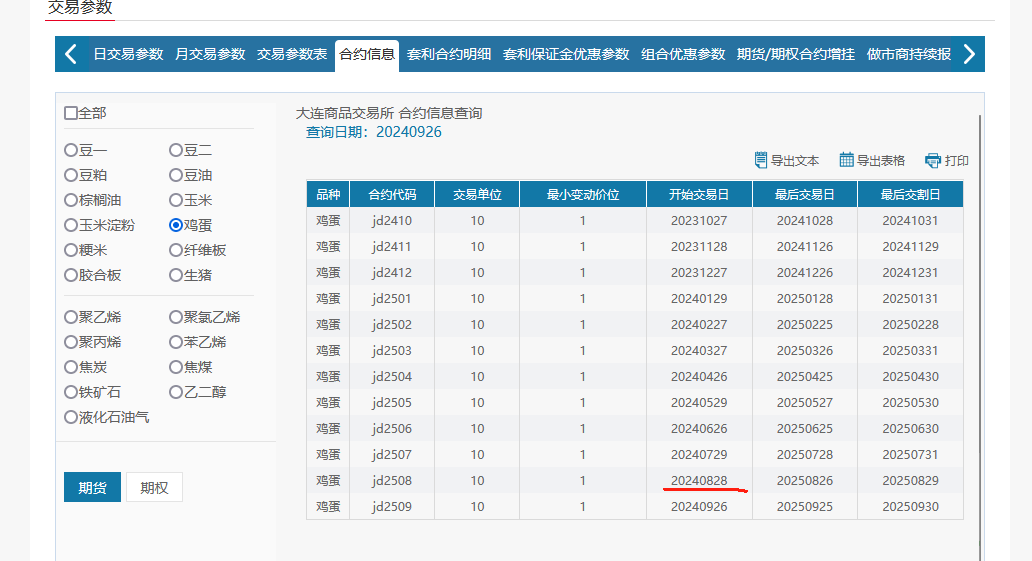Image resolution: width=1032 pixels, height=561 pixels.
Task: Select the 玉米 radio button
Action: coord(175,200)
